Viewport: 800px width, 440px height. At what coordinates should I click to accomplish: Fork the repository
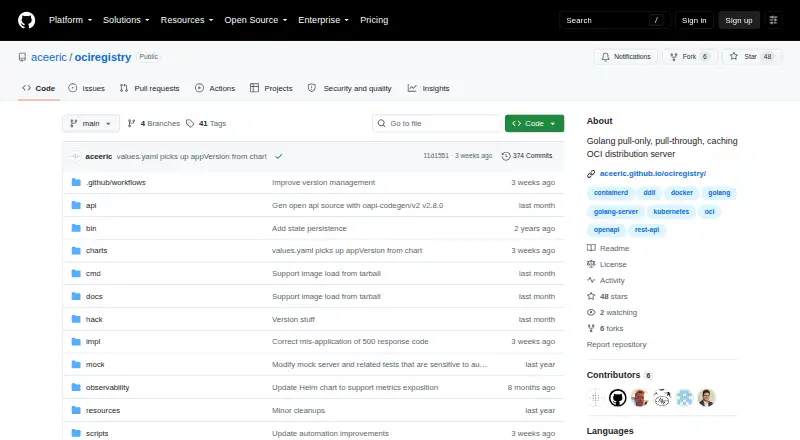click(x=690, y=57)
